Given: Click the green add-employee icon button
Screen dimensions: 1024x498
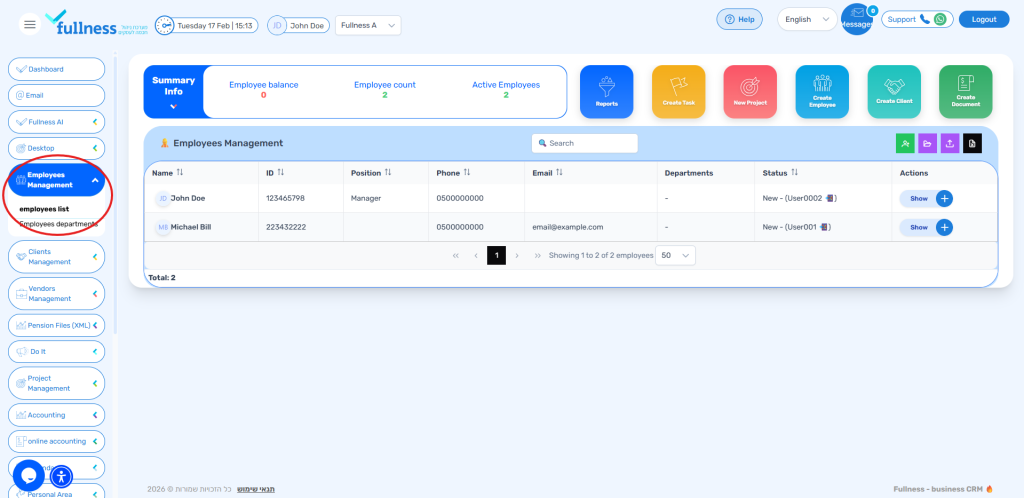Looking at the screenshot, I should click(905, 143).
